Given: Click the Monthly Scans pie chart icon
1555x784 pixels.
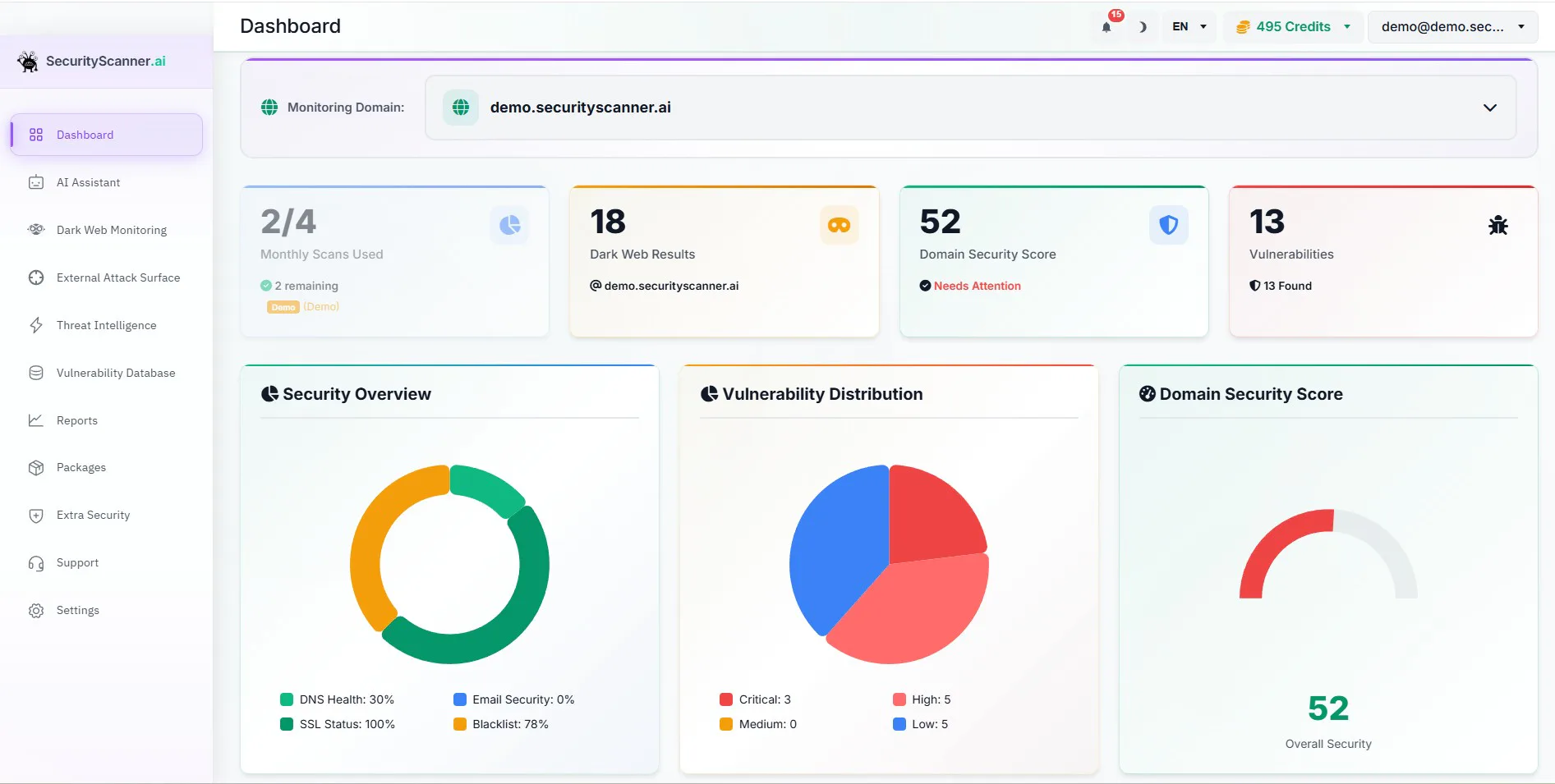Looking at the screenshot, I should [509, 225].
